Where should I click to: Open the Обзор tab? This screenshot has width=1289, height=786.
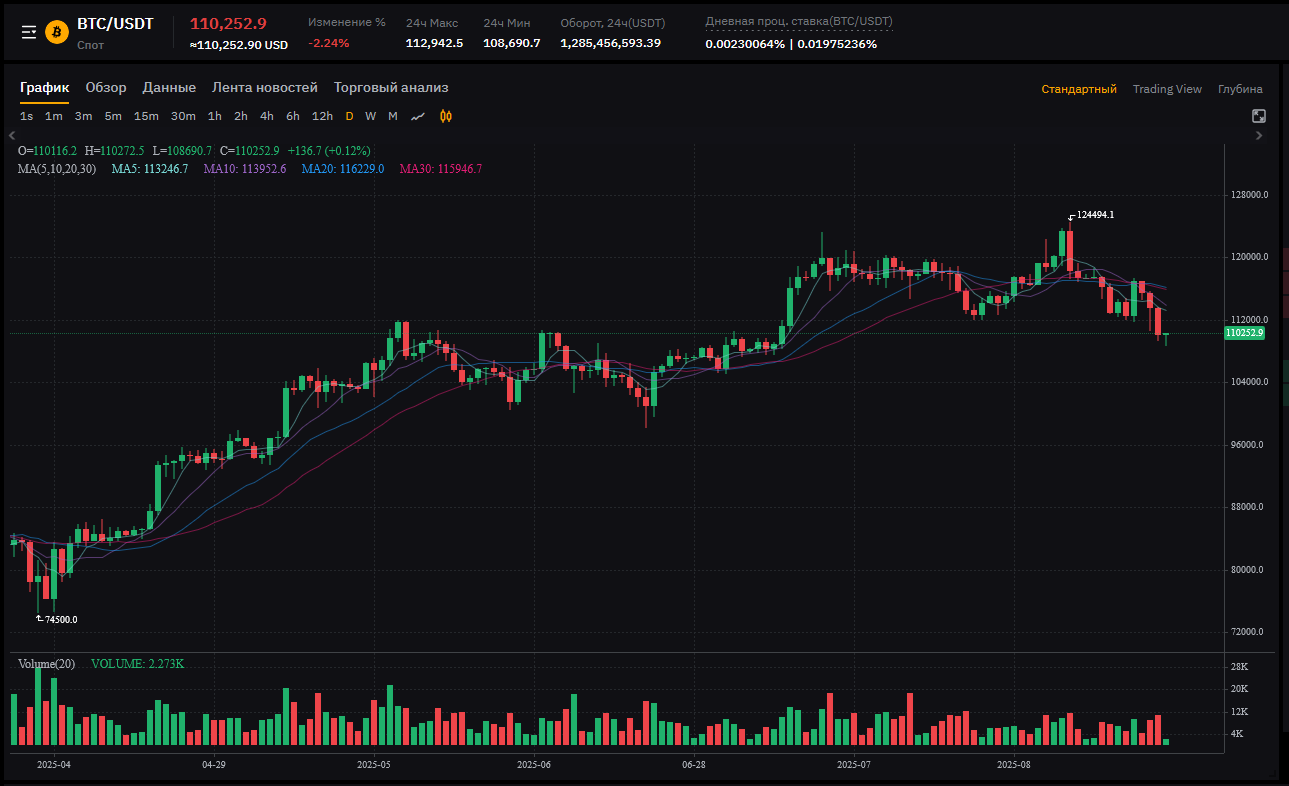click(x=106, y=88)
